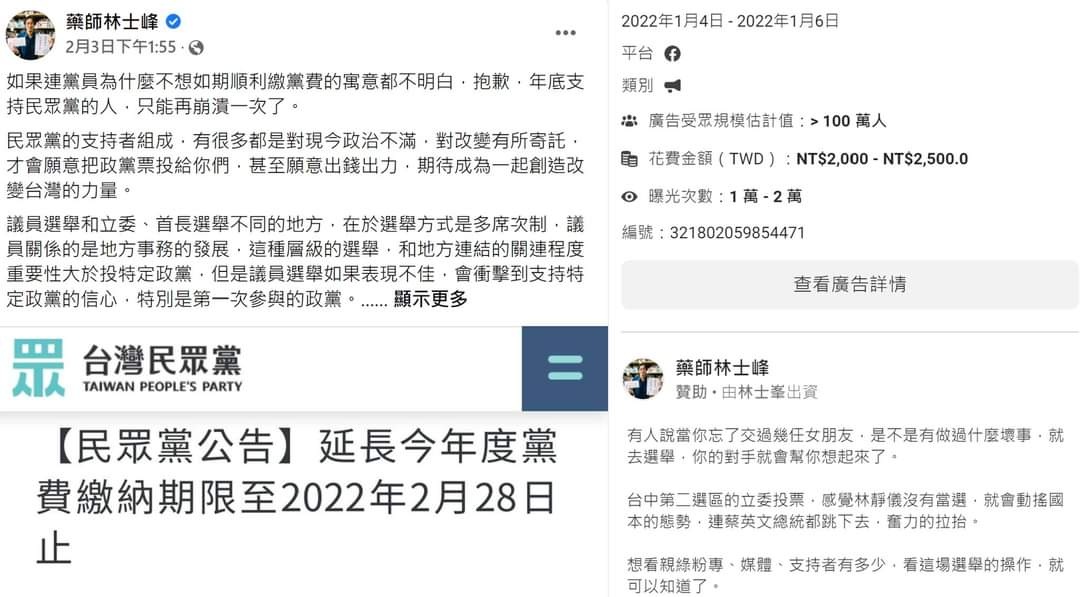The image size is (1080, 597).
Task: Click the megaphone category icon
Action: click(x=672, y=85)
